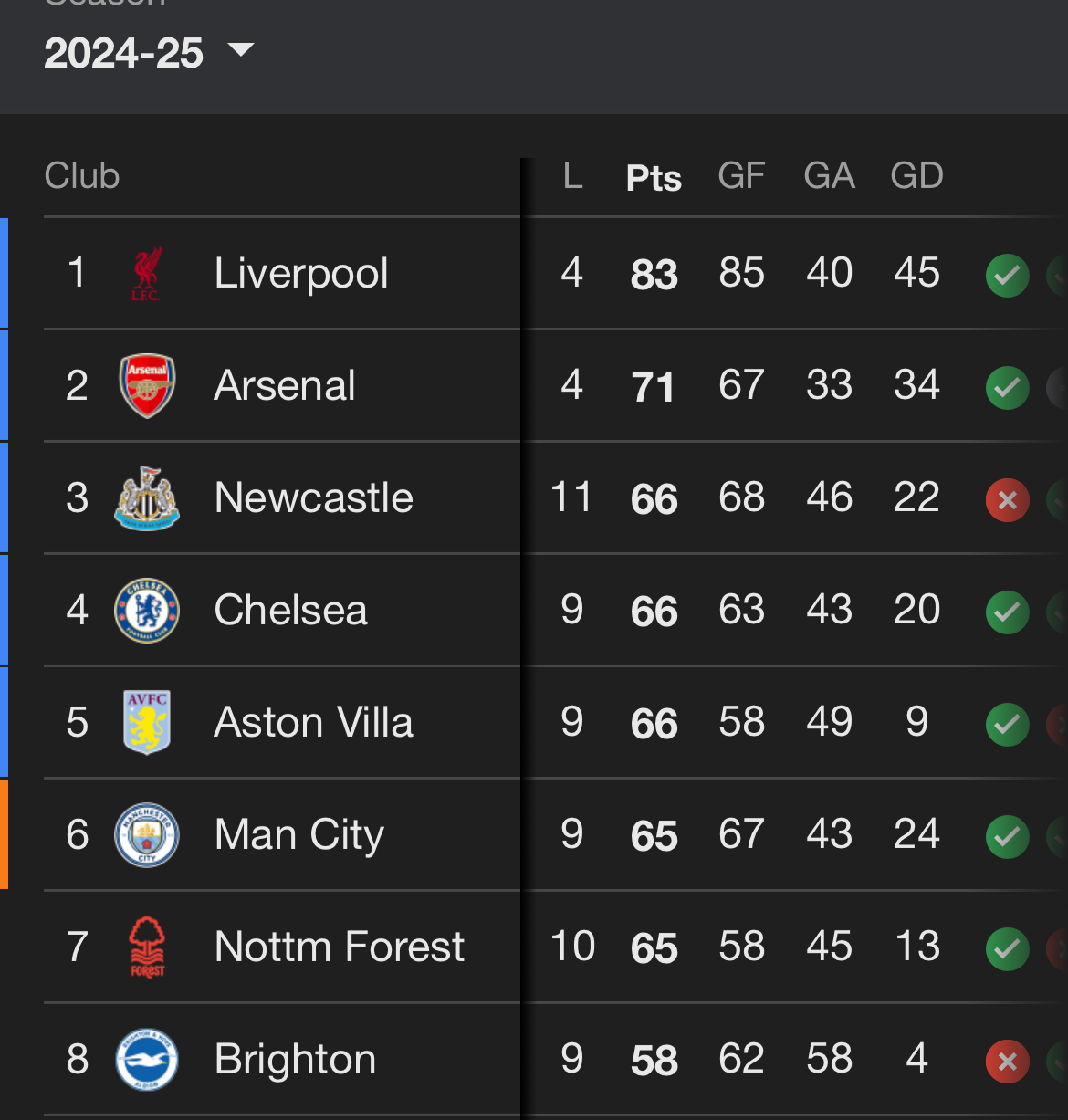The image size is (1068, 1120).
Task: Select the GD column header
Action: (916, 176)
